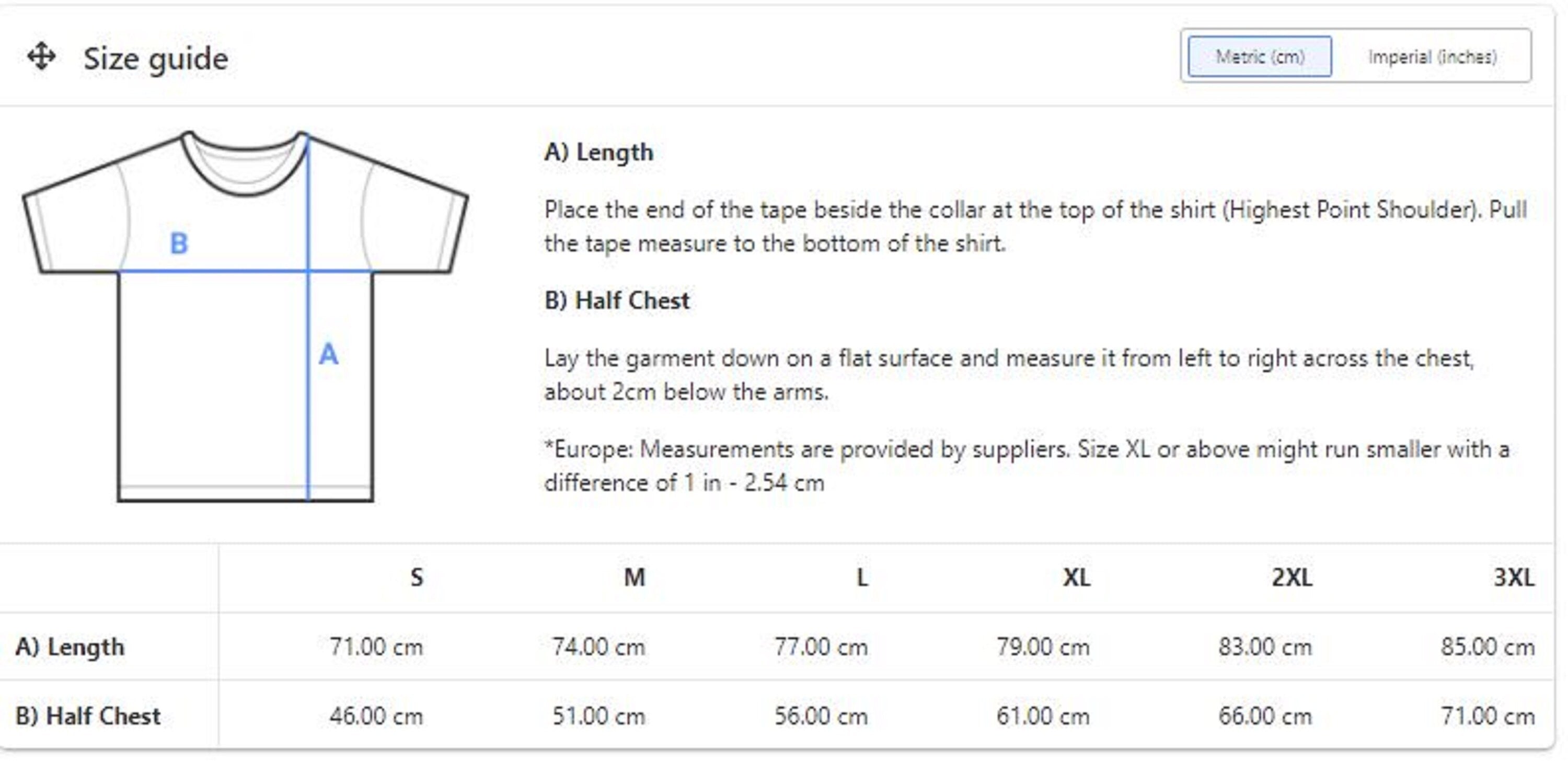The image size is (1568, 764).
Task: Select the M size column header
Action: (635, 577)
